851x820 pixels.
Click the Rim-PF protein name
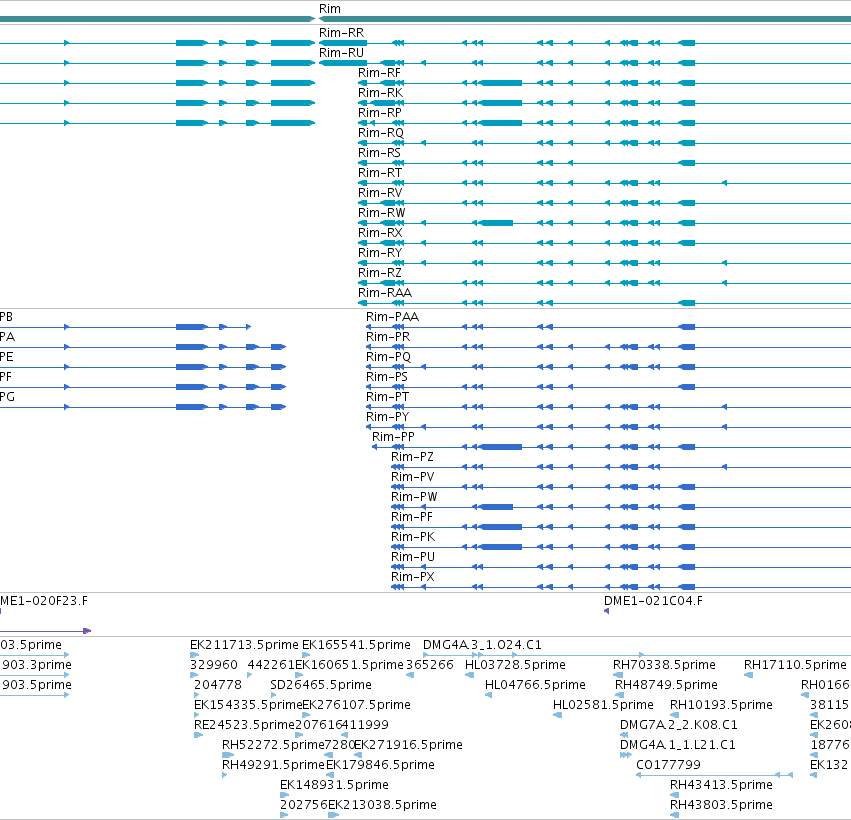412,517
